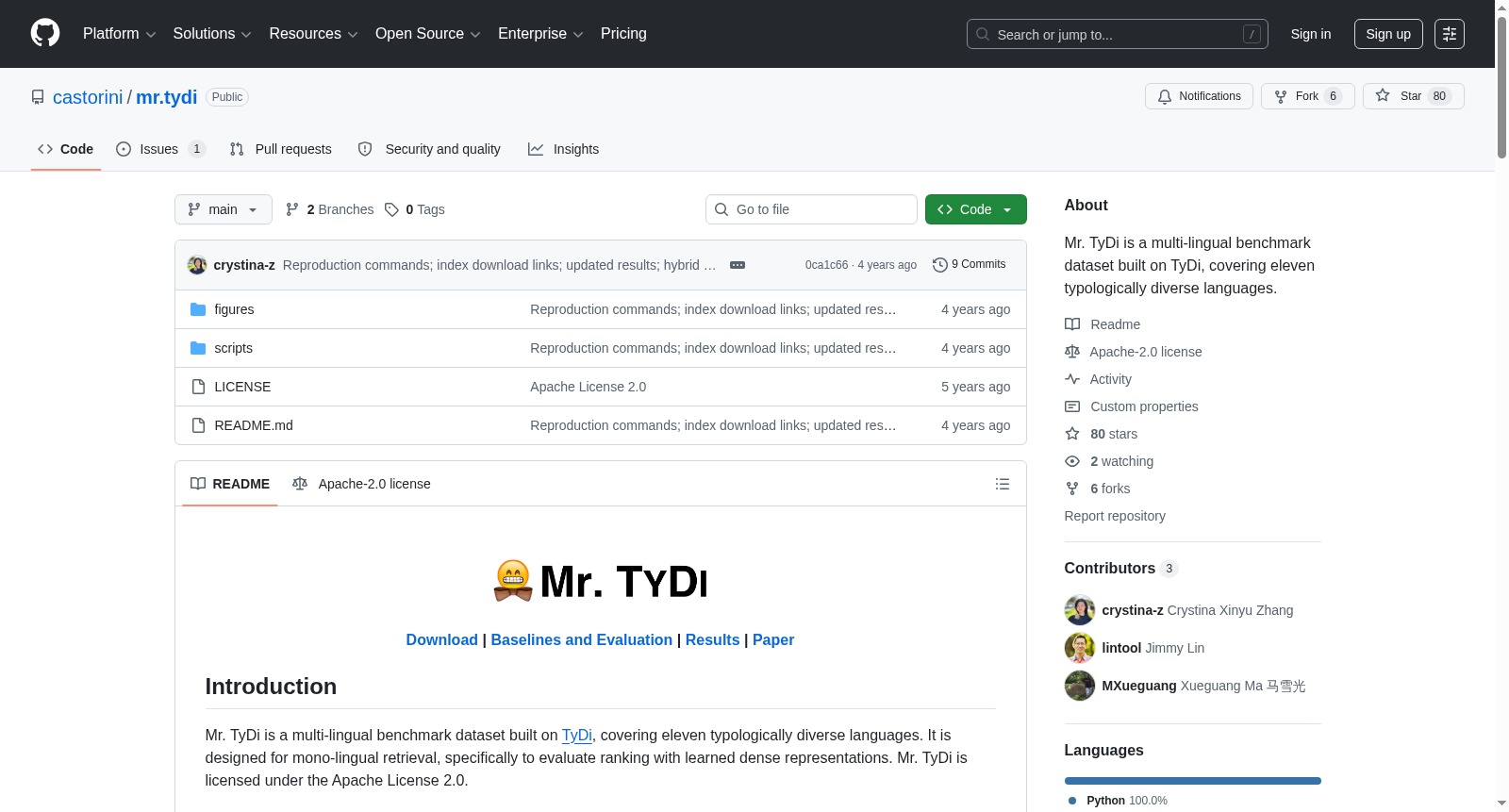
Task: Open the scripts folder
Action: [x=234, y=348]
